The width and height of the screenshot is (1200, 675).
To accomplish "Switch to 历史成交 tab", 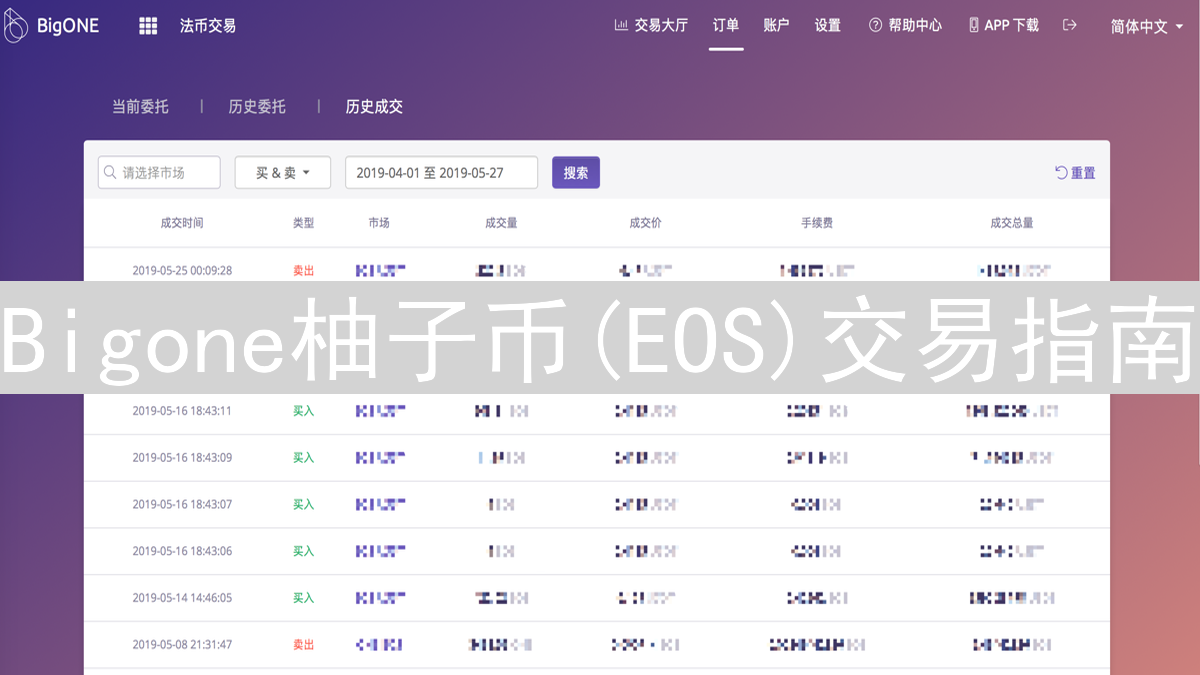I will [x=374, y=106].
